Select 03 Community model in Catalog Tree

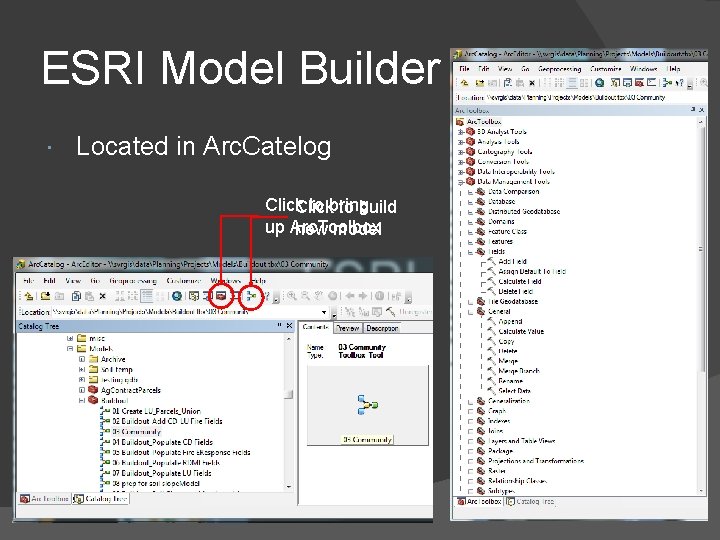136,432
